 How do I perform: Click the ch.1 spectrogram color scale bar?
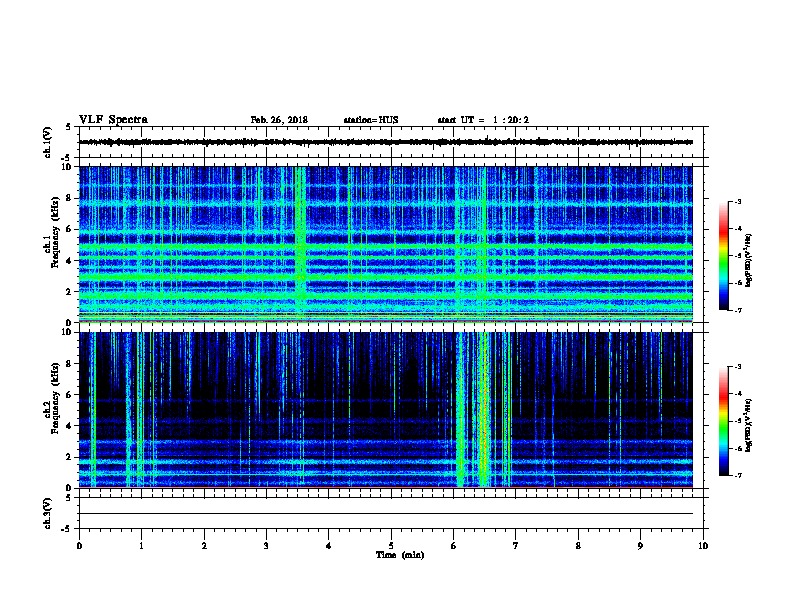[x=724, y=256]
